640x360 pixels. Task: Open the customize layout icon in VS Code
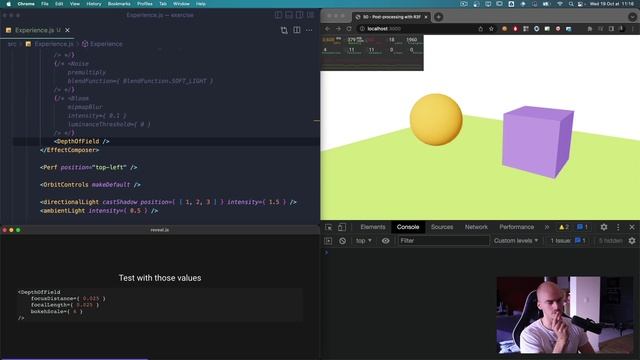(311, 15)
